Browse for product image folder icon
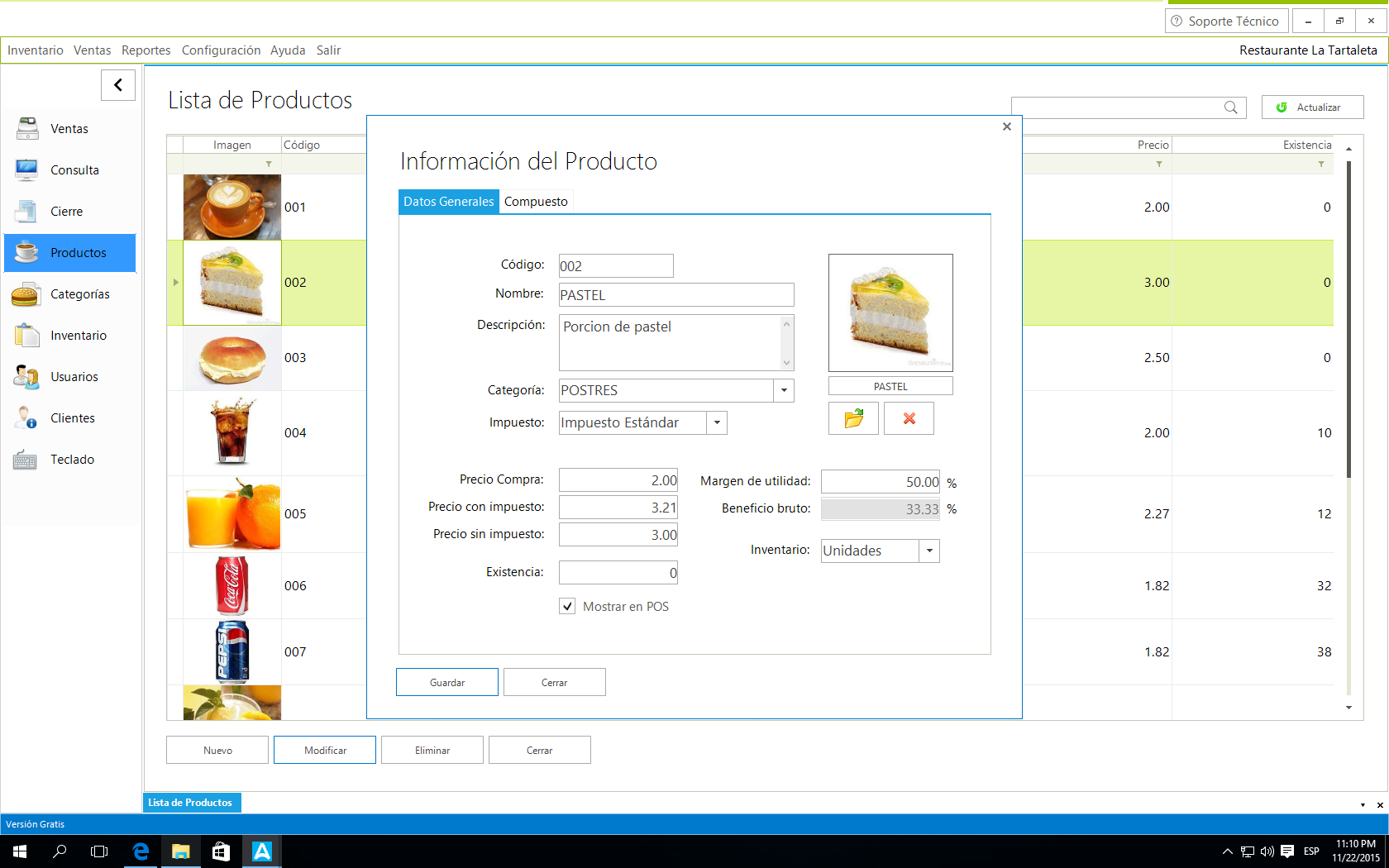 853,418
